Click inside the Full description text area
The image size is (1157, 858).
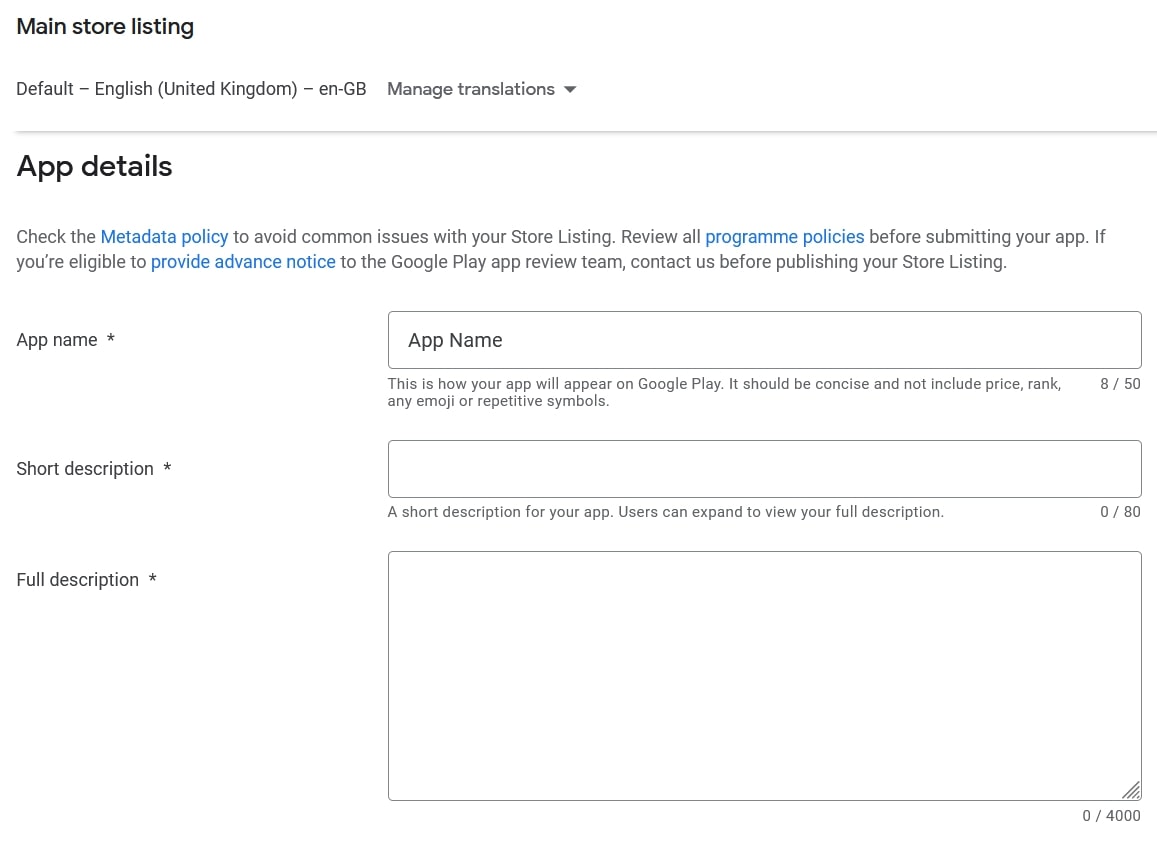pyautogui.click(x=764, y=676)
